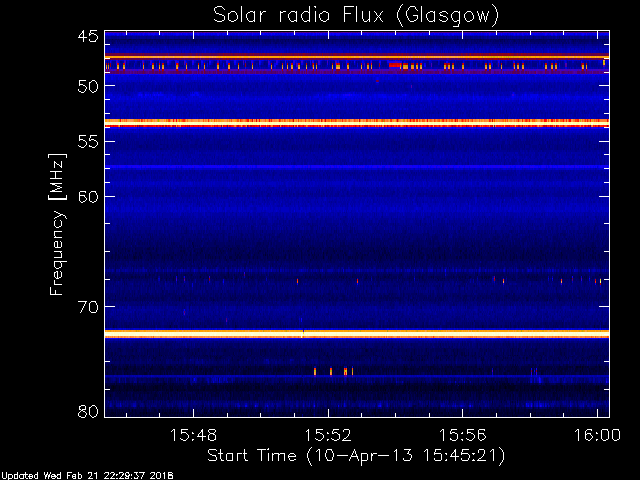Screen dimensions: 640x480
Task: Click the 16:00 time tick label
Action: [x=597, y=435]
